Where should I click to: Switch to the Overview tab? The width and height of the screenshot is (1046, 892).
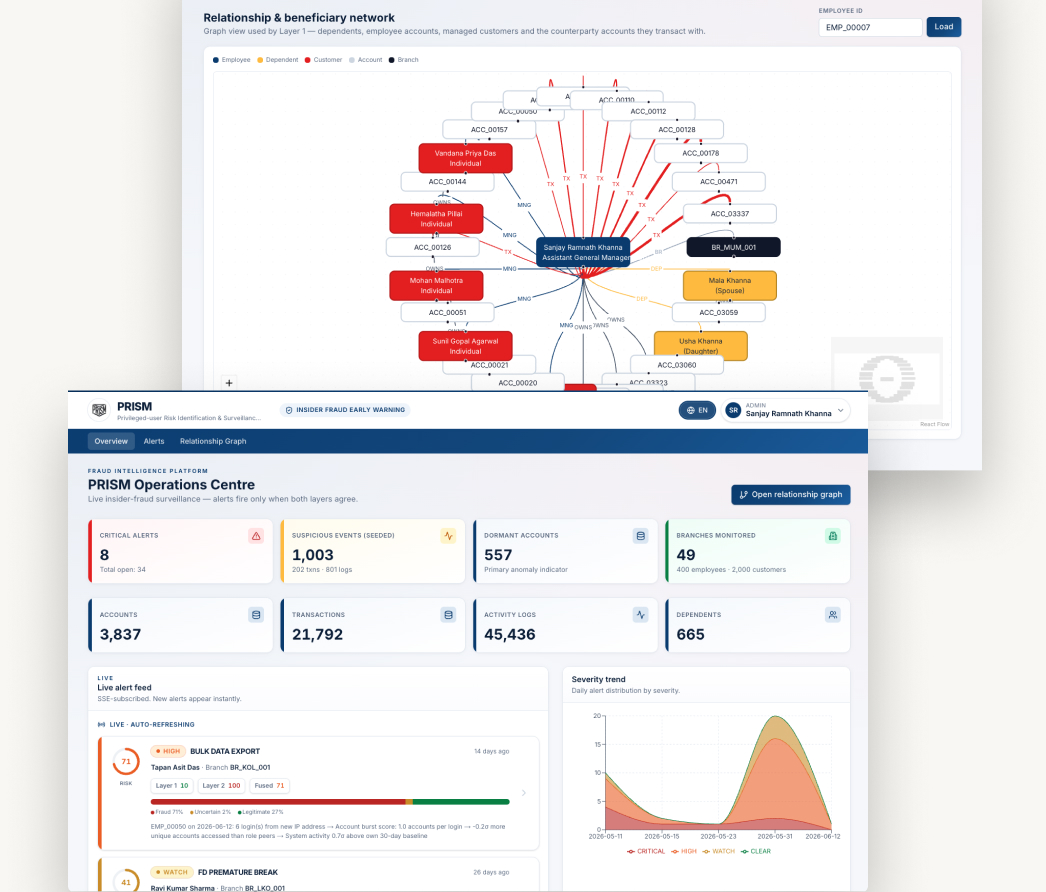tap(111, 441)
